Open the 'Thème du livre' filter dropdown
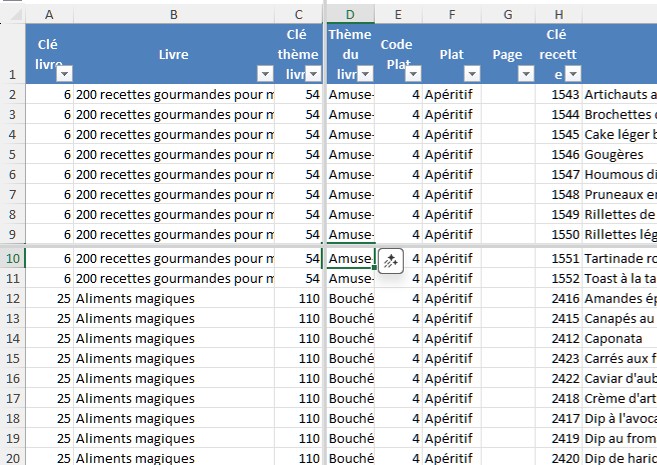Screen dimensions: 657x465 tap(363, 74)
